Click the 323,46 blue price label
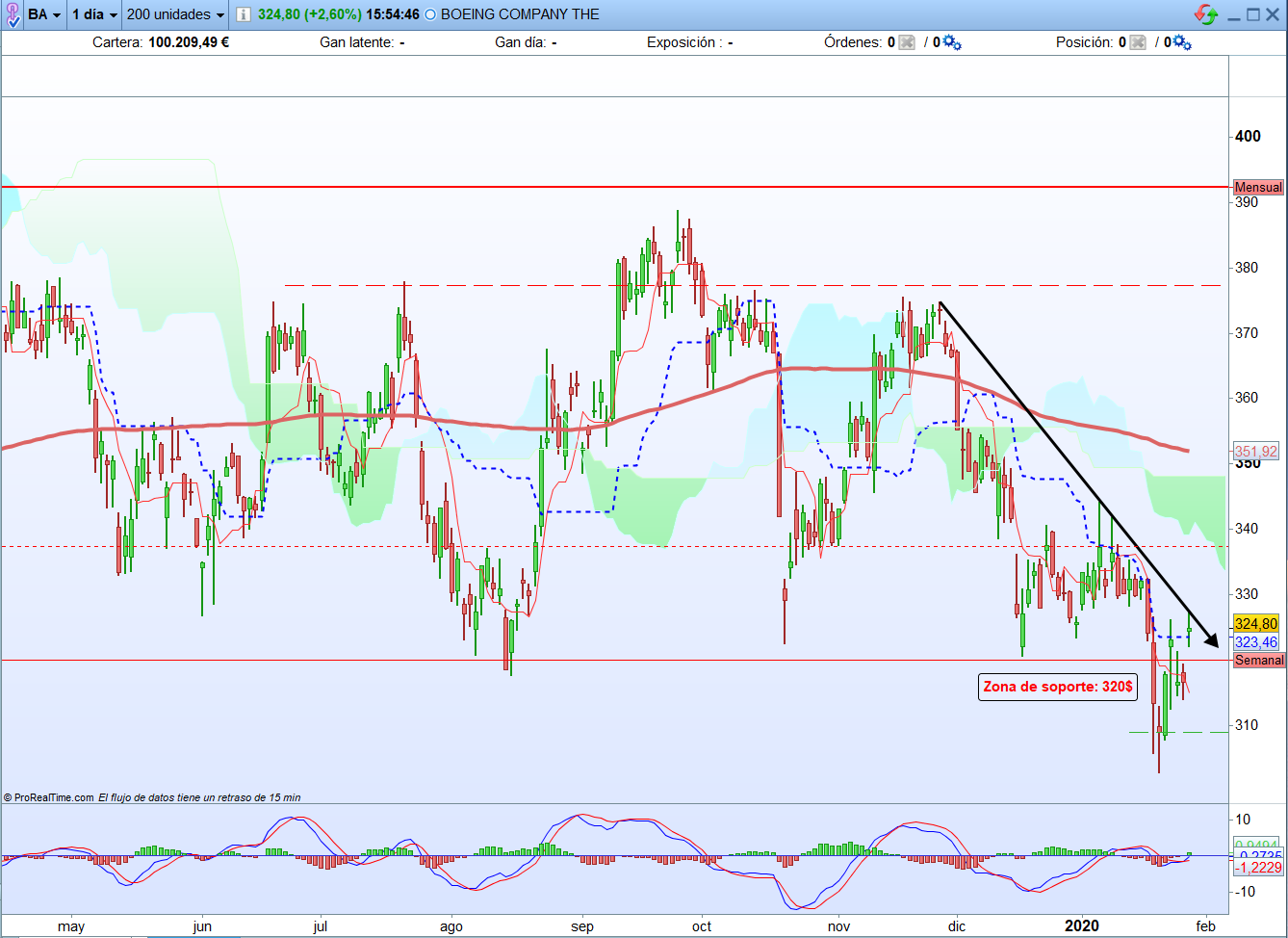The width and height of the screenshot is (1288, 938). [1255, 642]
